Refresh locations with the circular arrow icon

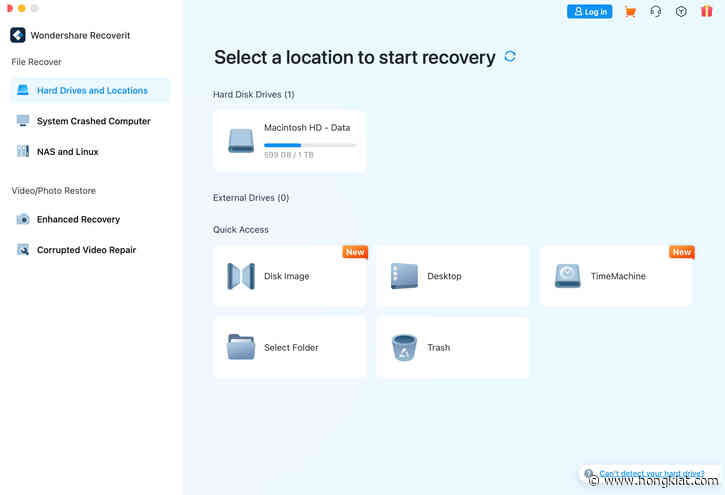coord(510,56)
